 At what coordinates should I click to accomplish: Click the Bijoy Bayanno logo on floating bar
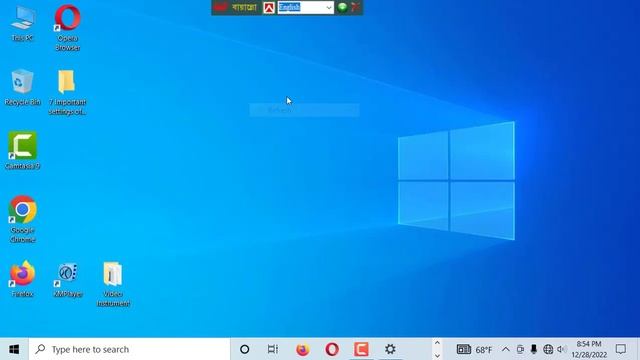(x=236, y=7)
